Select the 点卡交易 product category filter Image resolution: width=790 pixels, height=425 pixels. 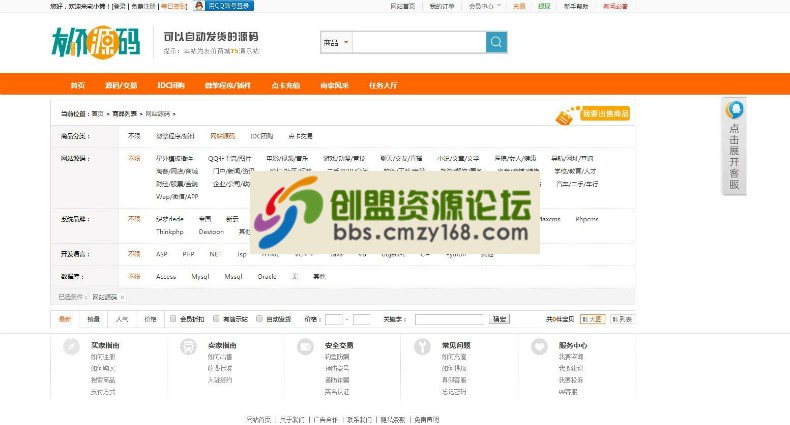(x=300, y=136)
